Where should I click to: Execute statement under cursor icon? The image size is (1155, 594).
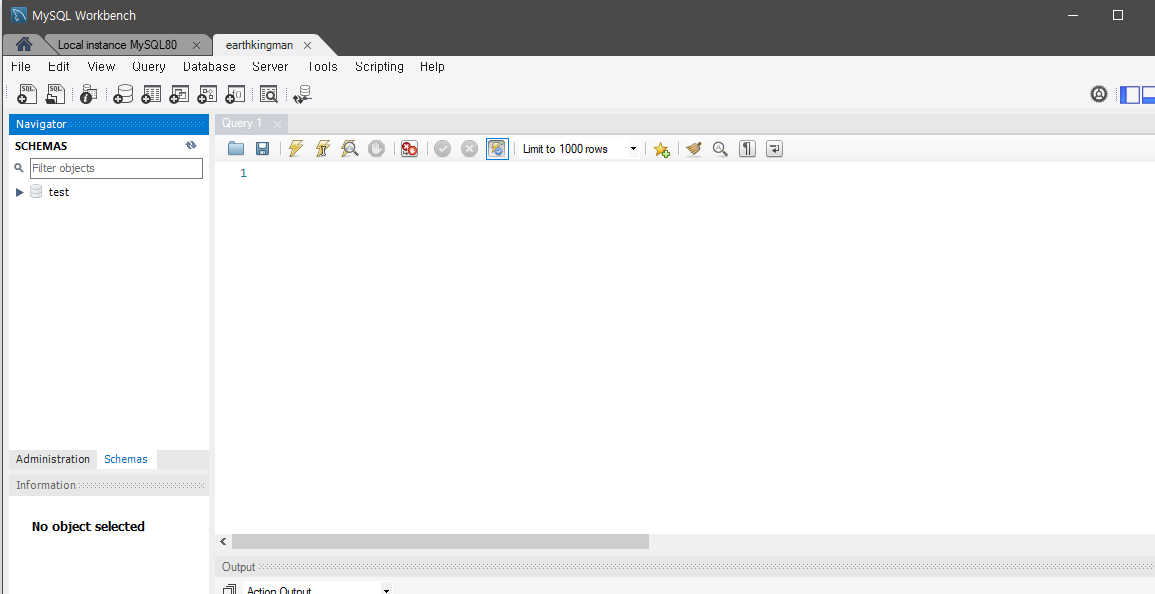(x=323, y=149)
